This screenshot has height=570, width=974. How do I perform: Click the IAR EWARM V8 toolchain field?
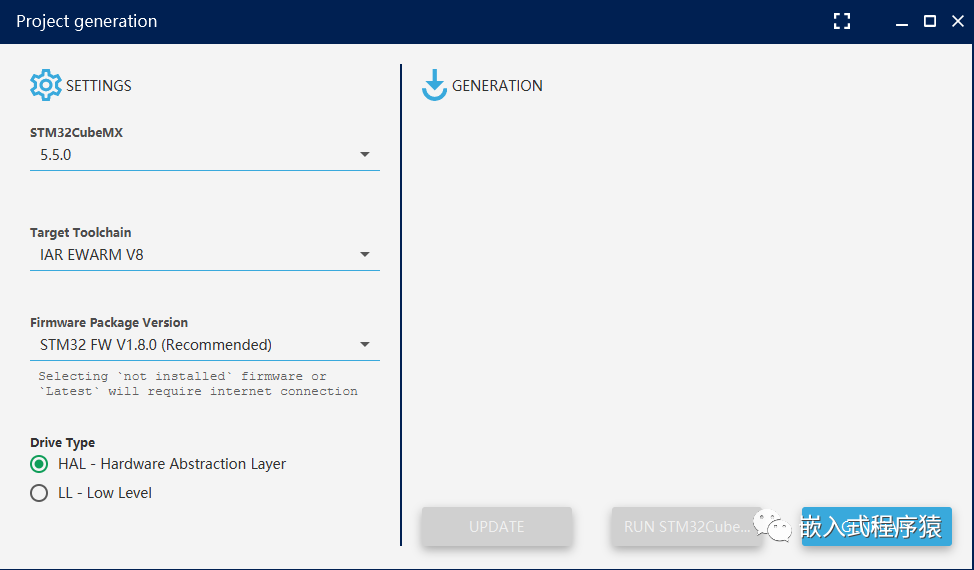click(x=204, y=255)
